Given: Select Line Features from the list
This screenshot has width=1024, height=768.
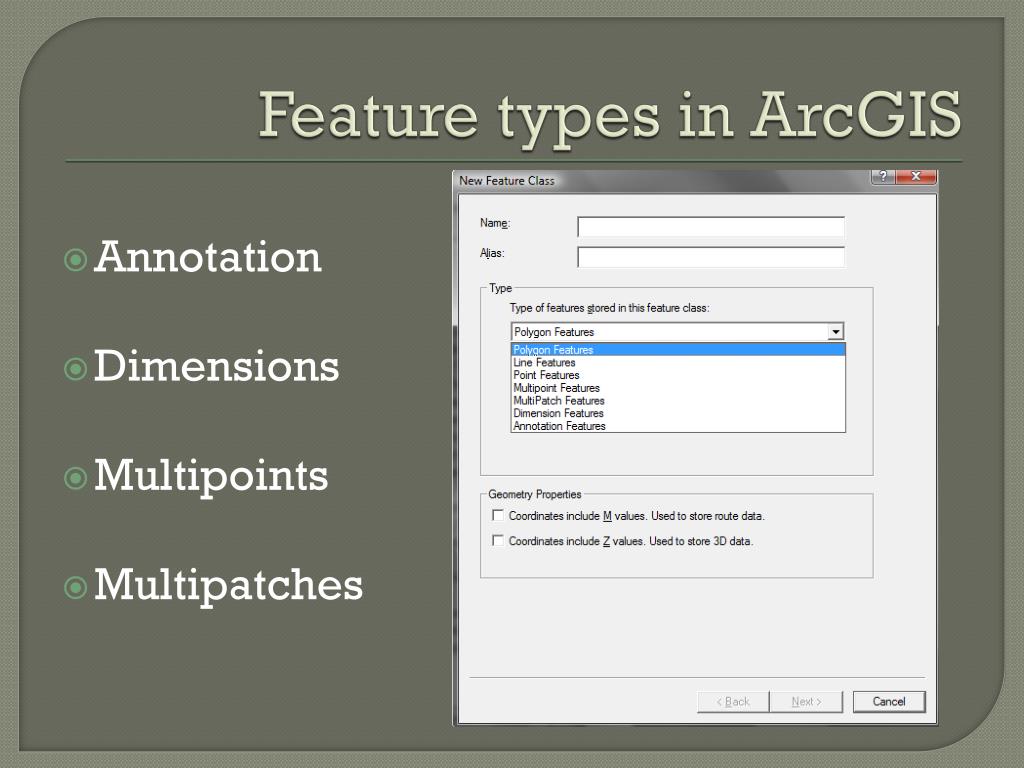Looking at the screenshot, I should tap(678, 362).
